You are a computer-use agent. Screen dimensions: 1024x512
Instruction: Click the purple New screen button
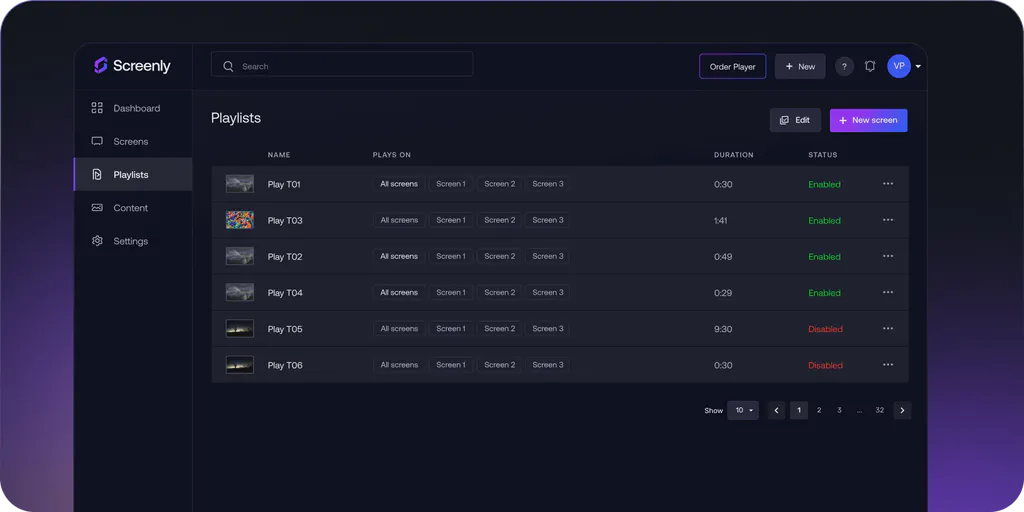(x=868, y=120)
